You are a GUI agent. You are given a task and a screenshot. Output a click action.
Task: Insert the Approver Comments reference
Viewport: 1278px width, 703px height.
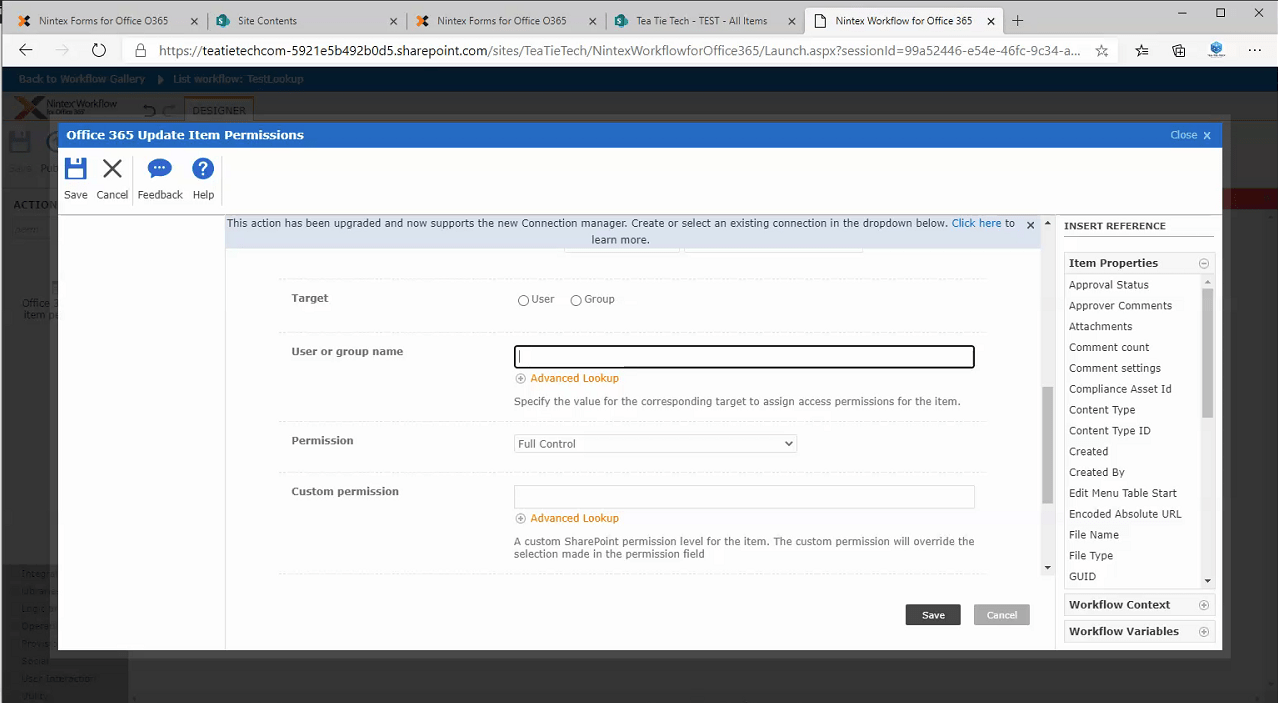point(1120,306)
